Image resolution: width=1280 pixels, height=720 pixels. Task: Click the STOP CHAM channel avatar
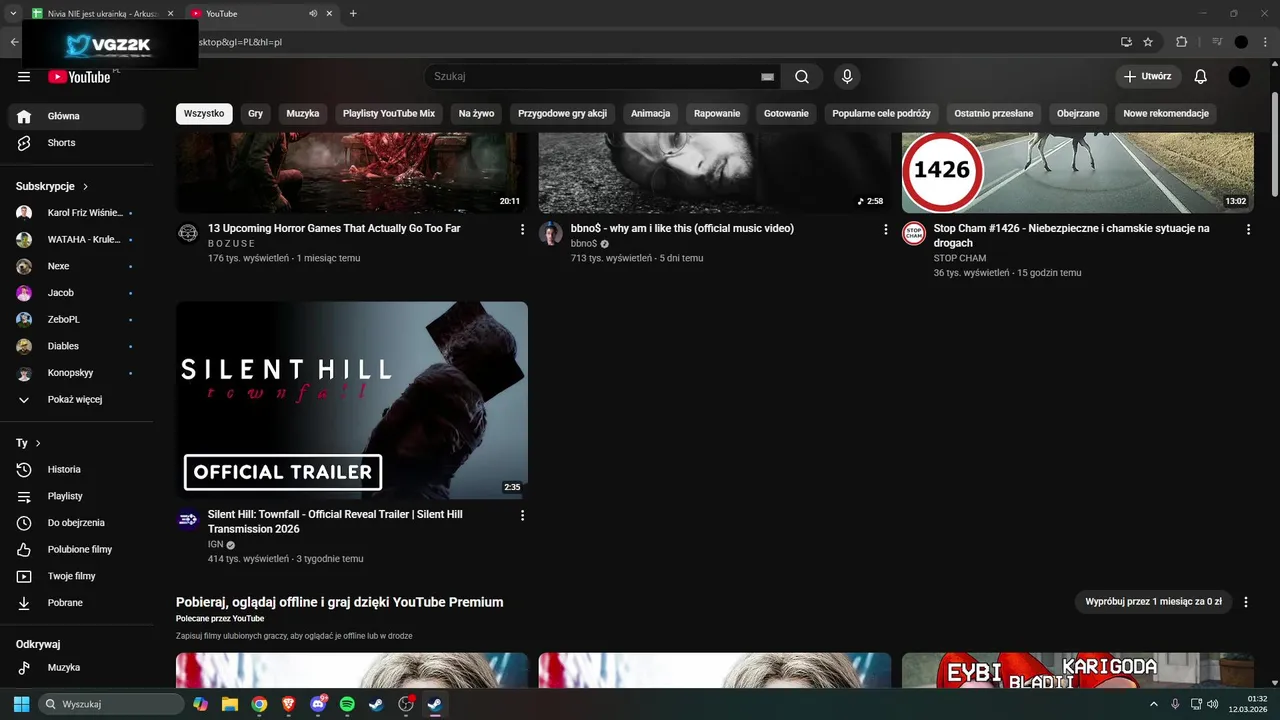(x=914, y=233)
